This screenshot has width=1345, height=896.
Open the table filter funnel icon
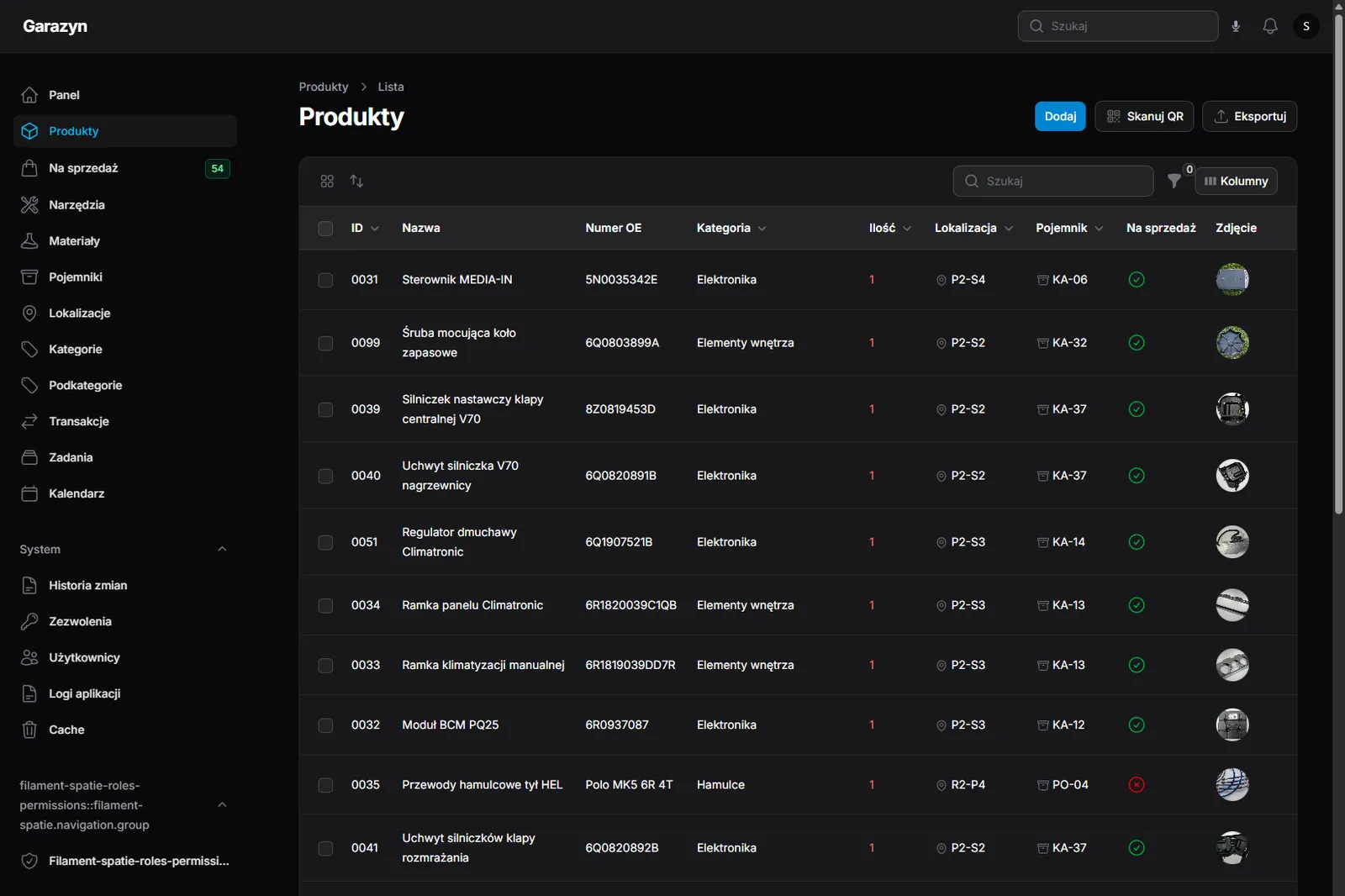[1174, 181]
